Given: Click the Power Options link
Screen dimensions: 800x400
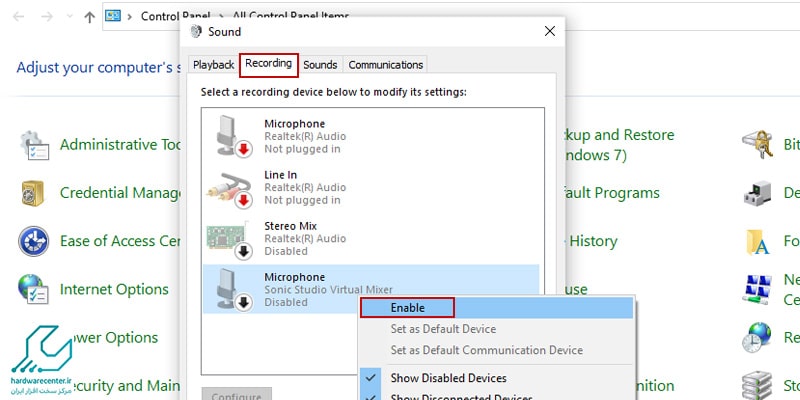Looking at the screenshot, I should [108, 338].
